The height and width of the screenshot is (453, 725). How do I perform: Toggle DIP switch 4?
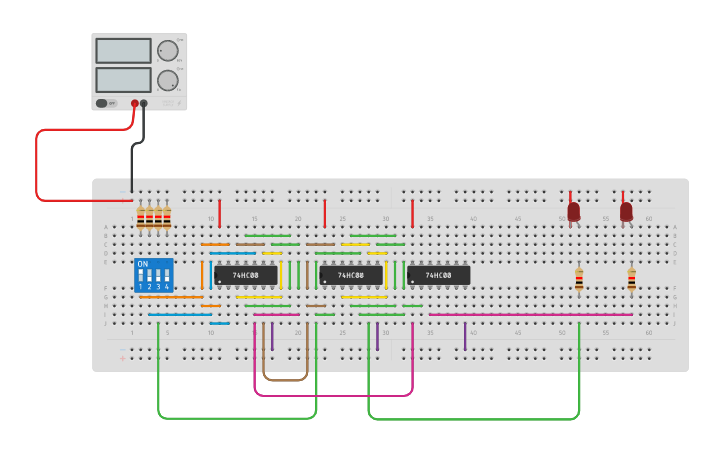(x=167, y=276)
